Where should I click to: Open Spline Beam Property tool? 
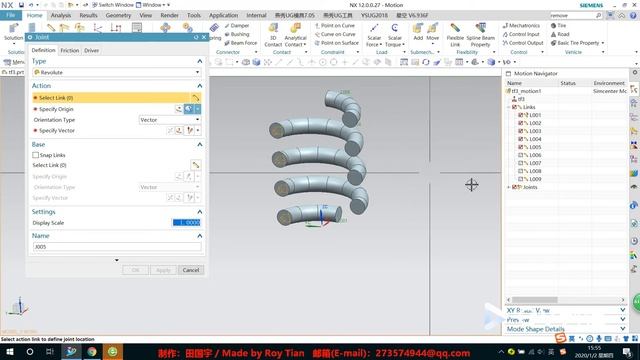tap(480, 35)
